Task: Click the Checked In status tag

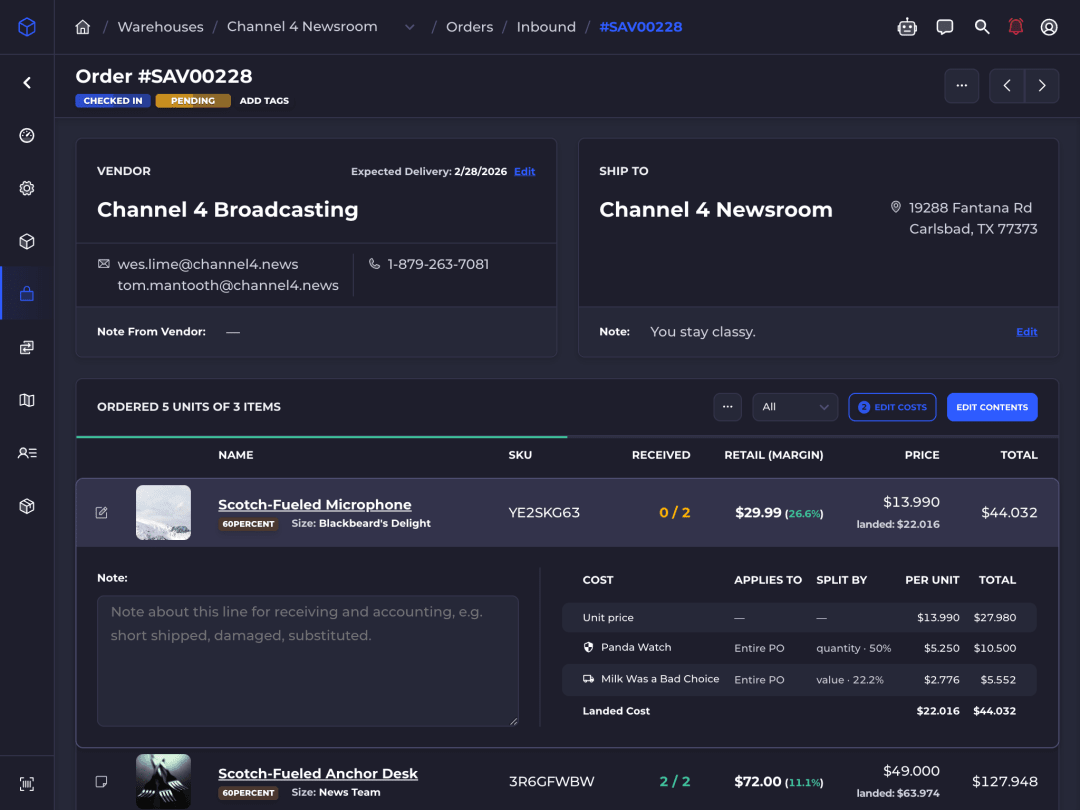Action: (x=113, y=101)
